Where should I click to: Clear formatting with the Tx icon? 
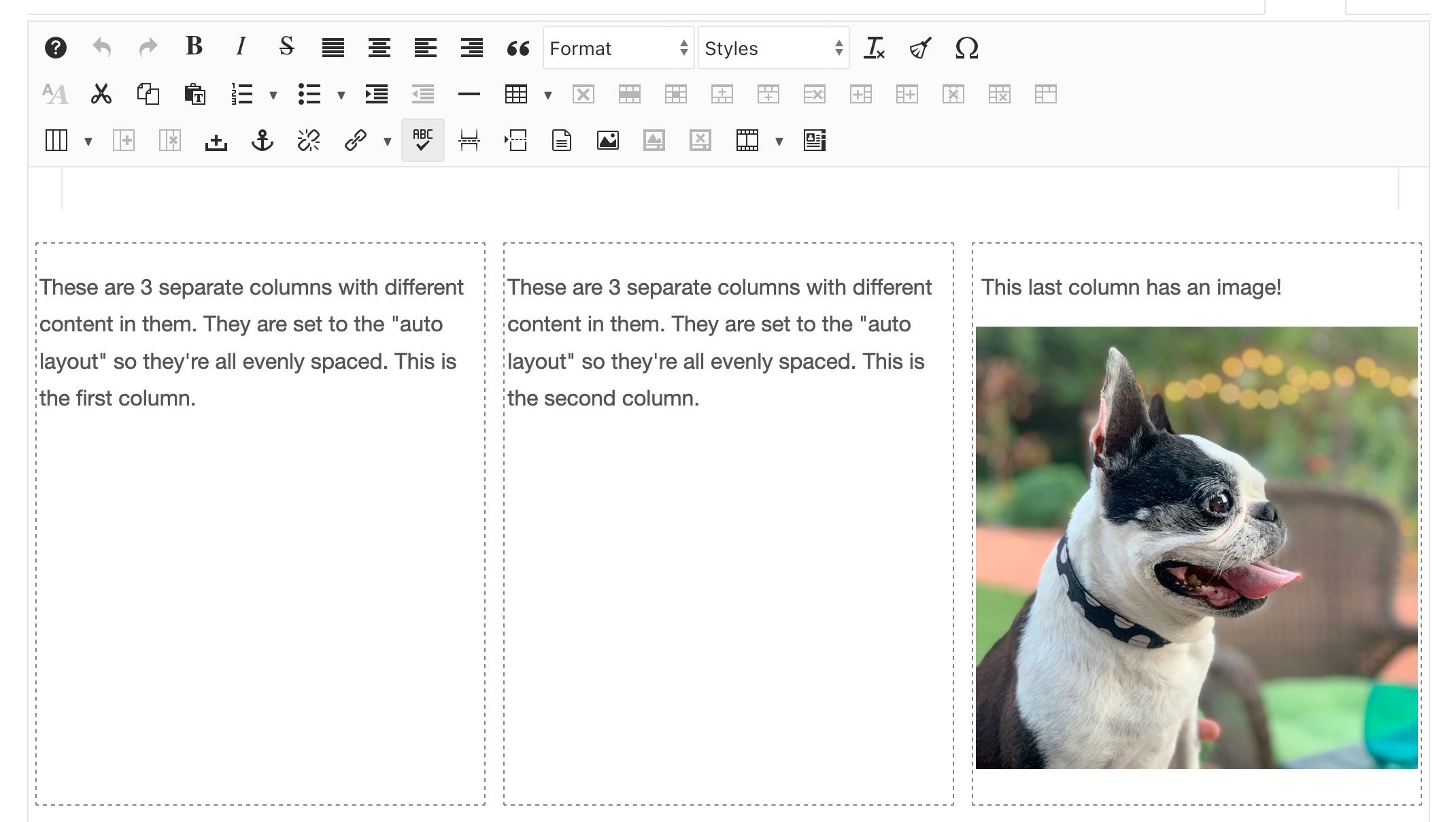875,48
